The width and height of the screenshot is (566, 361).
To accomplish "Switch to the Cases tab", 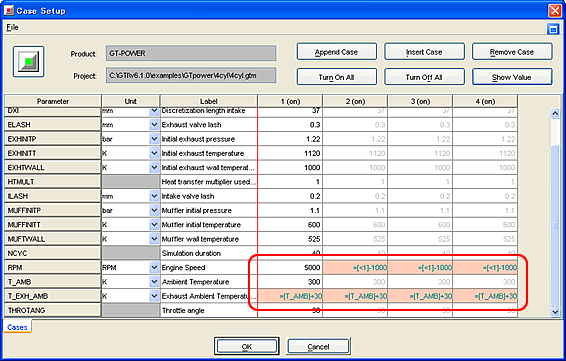I will pyautogui.click(x=17, y=327).
